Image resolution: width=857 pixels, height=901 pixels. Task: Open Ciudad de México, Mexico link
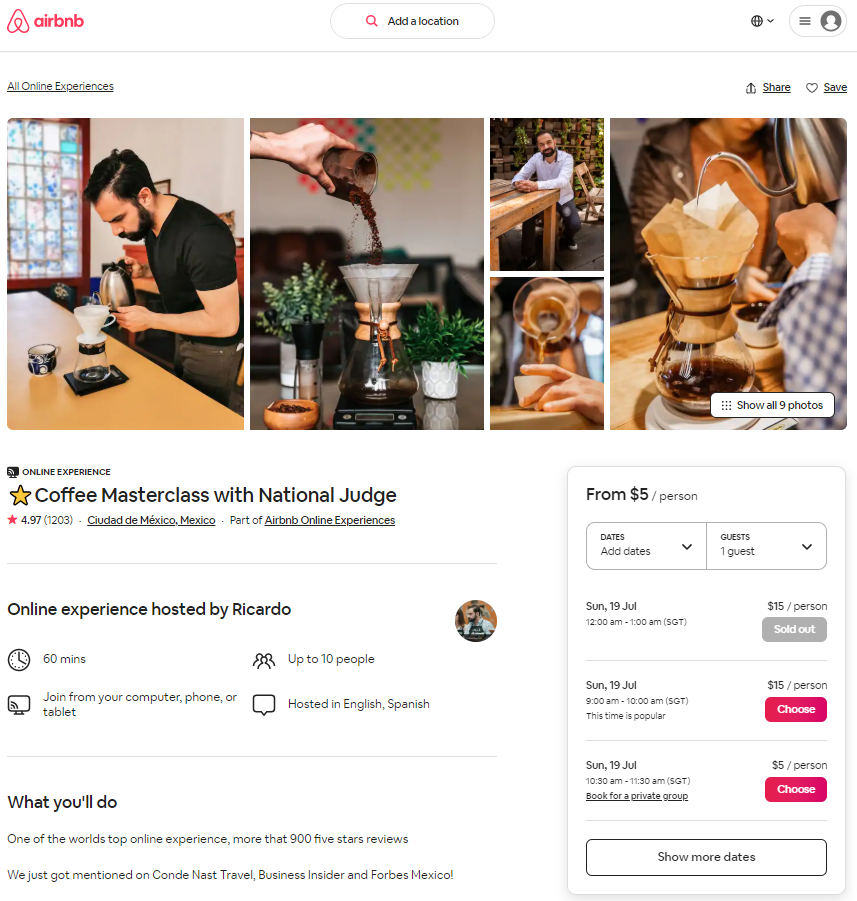151,520
